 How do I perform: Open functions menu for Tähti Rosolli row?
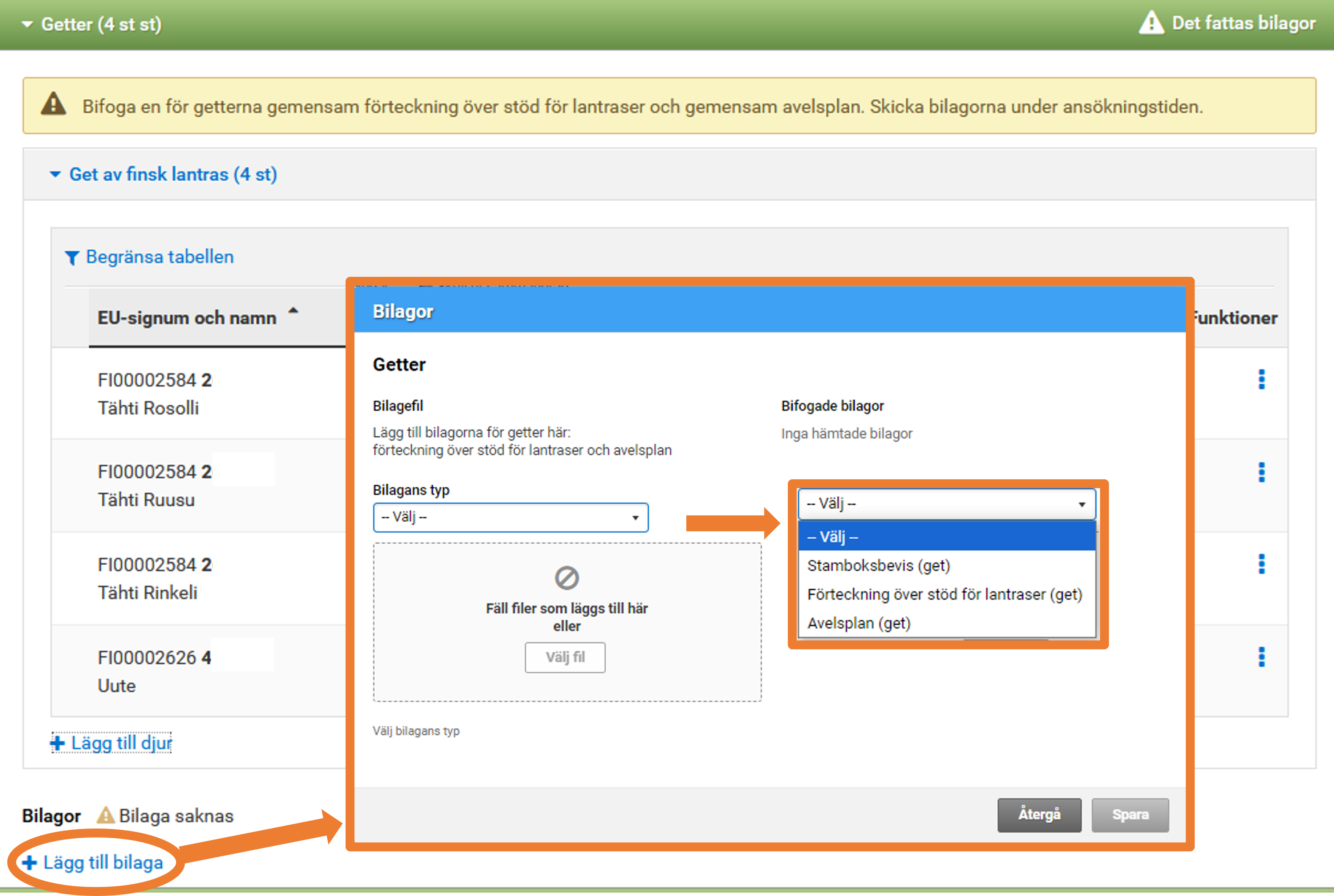pos(1261,379)
